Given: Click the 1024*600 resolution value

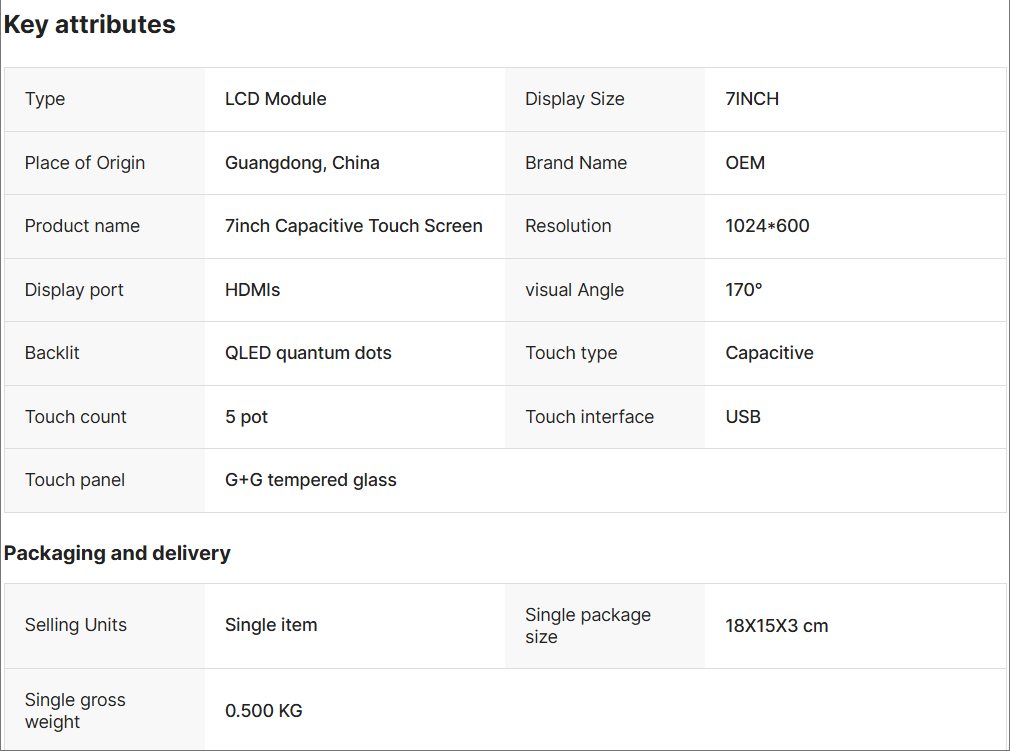Looking at the screenshot, I should pyautogui.click(x=767, y=226).
